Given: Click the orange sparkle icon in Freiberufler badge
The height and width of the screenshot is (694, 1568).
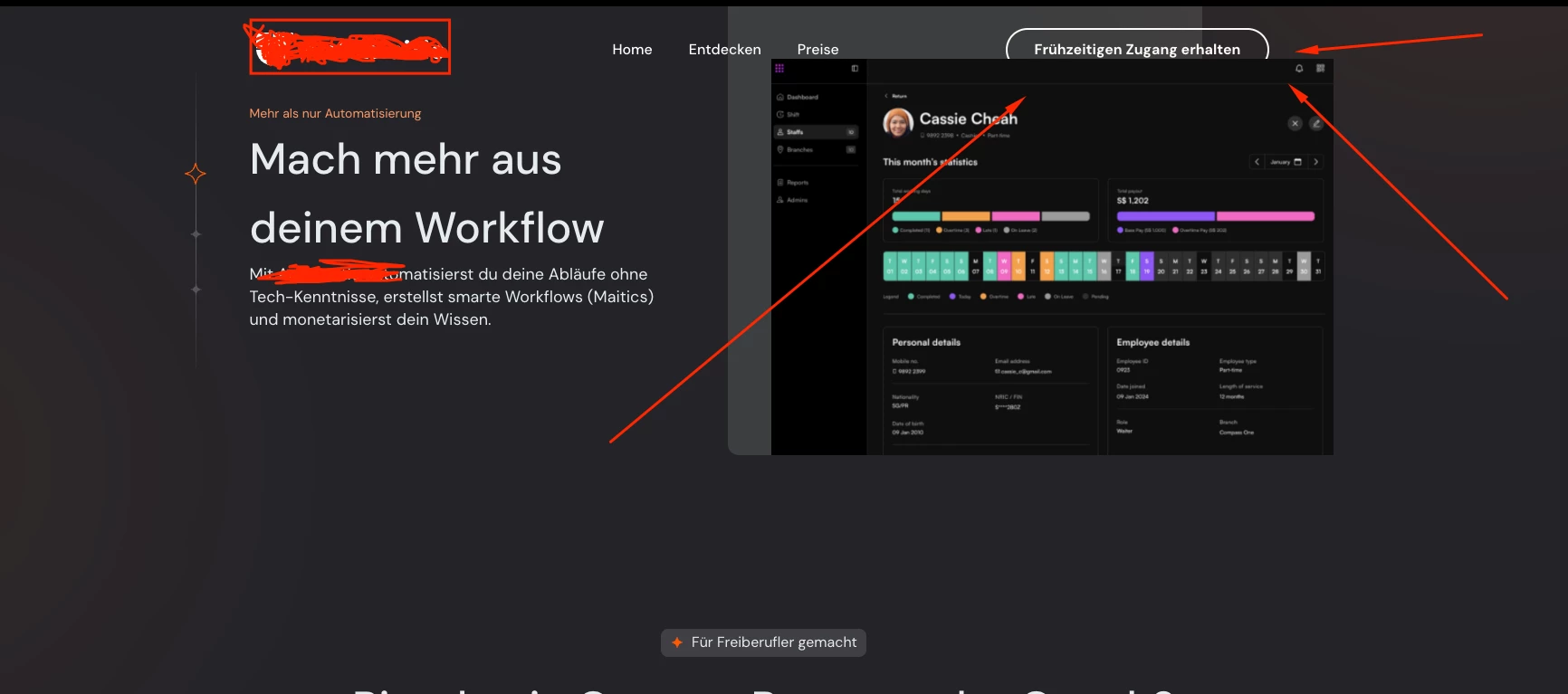Looking at the screenshot, I should (x=677, y=642).
